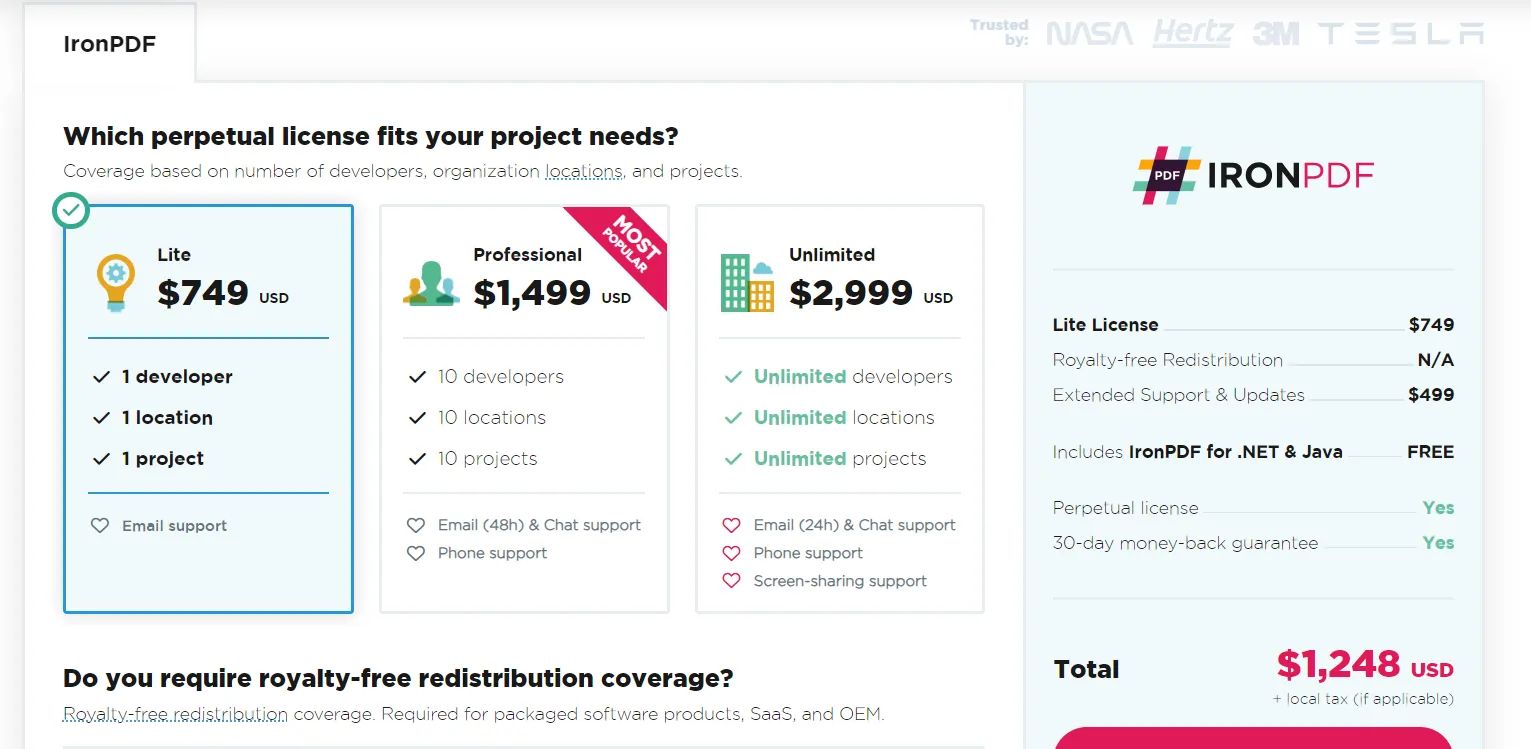Click Royalty-free Redistribution N/A row

(1253, 360)
